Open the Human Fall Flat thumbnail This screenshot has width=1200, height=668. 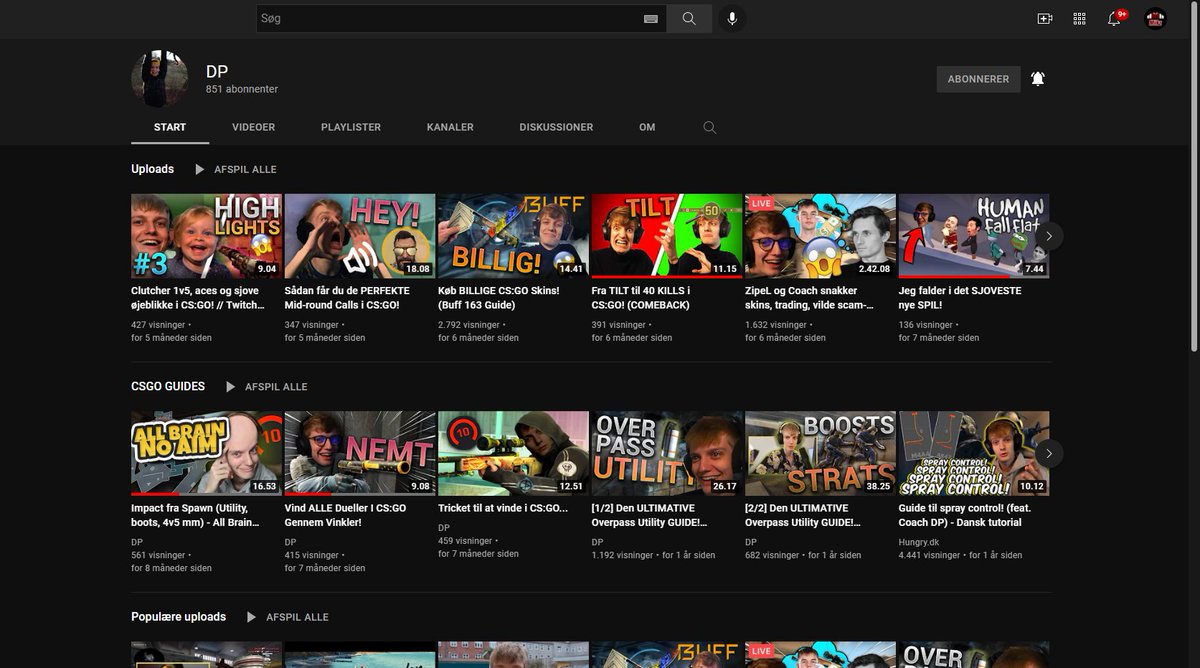pos(974,236)
